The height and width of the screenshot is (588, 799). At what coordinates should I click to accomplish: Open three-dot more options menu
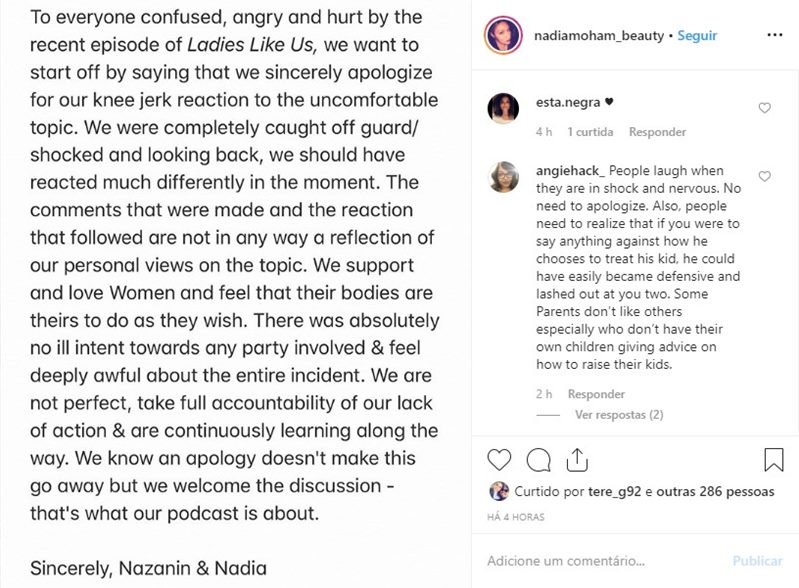point(774,35)
